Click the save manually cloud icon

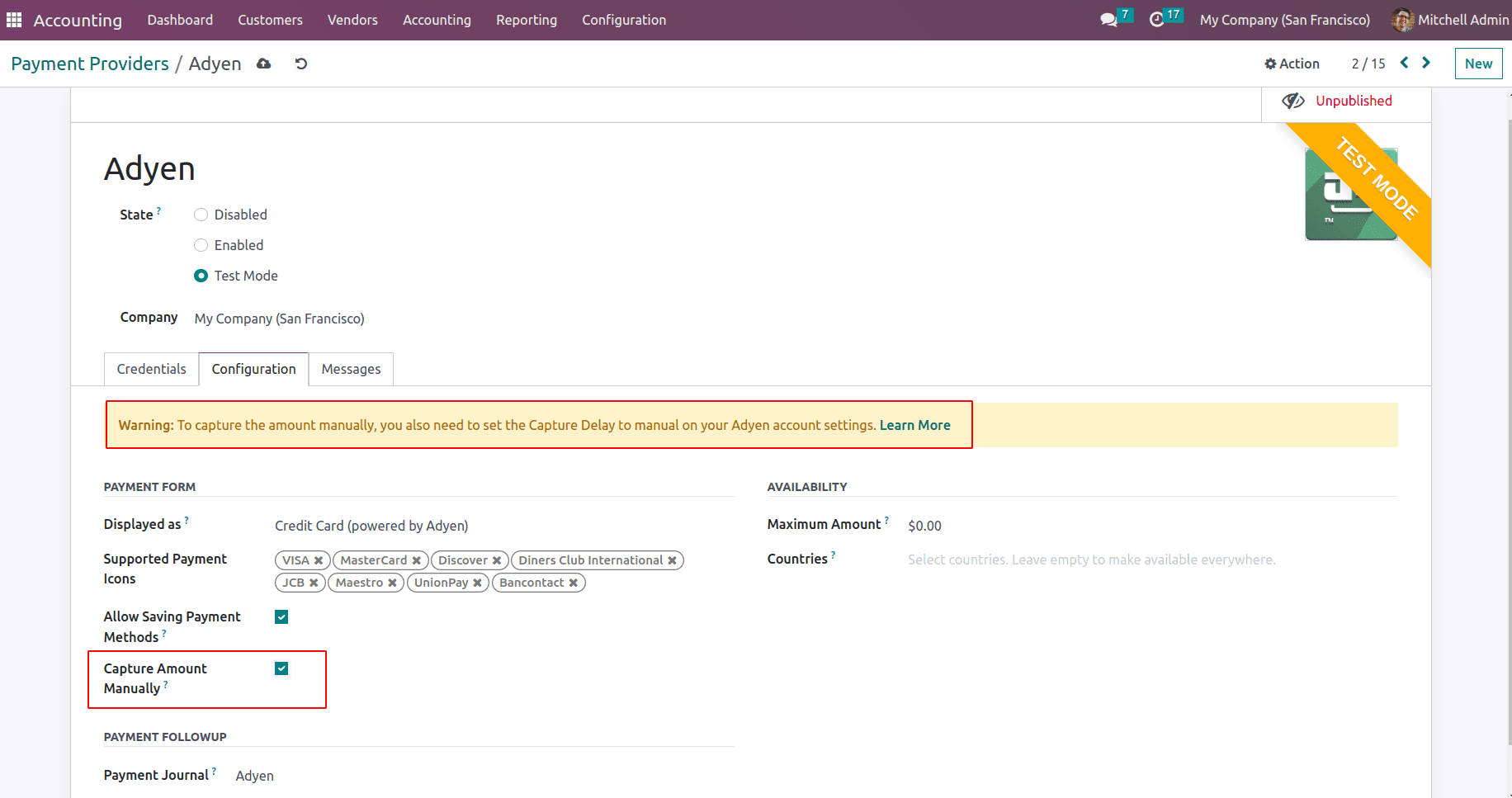[x=264, y=64]
